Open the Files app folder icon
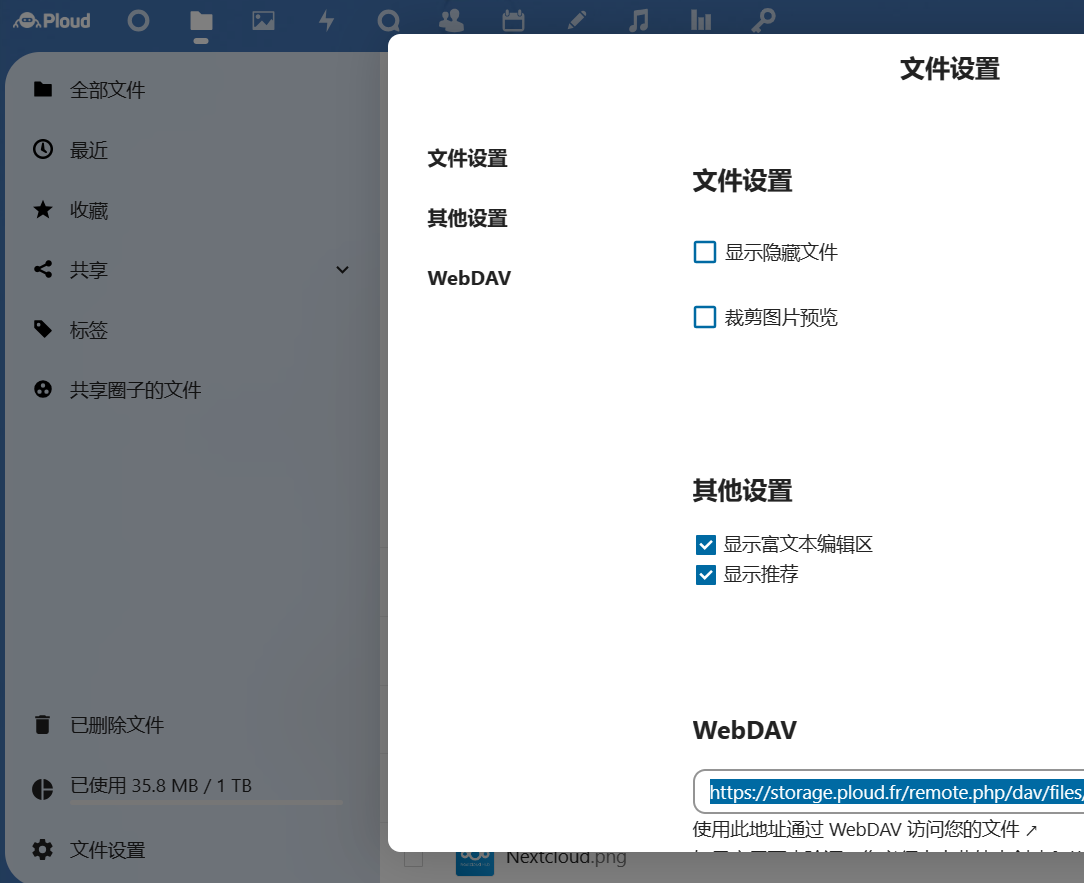This screenshot has width=1084, height=883. click(201, 21)
